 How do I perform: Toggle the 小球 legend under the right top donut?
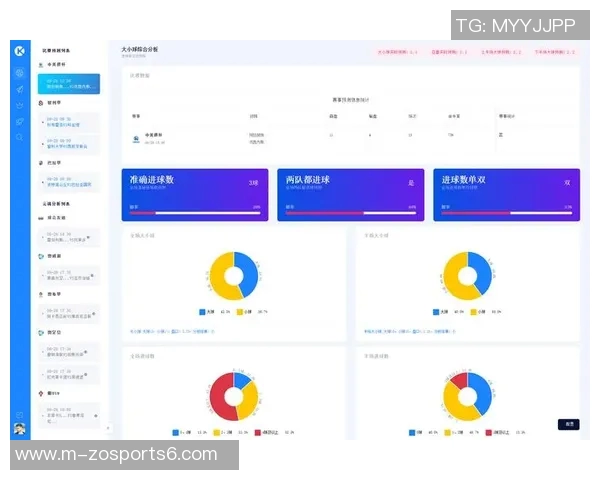tap(478, 312)
